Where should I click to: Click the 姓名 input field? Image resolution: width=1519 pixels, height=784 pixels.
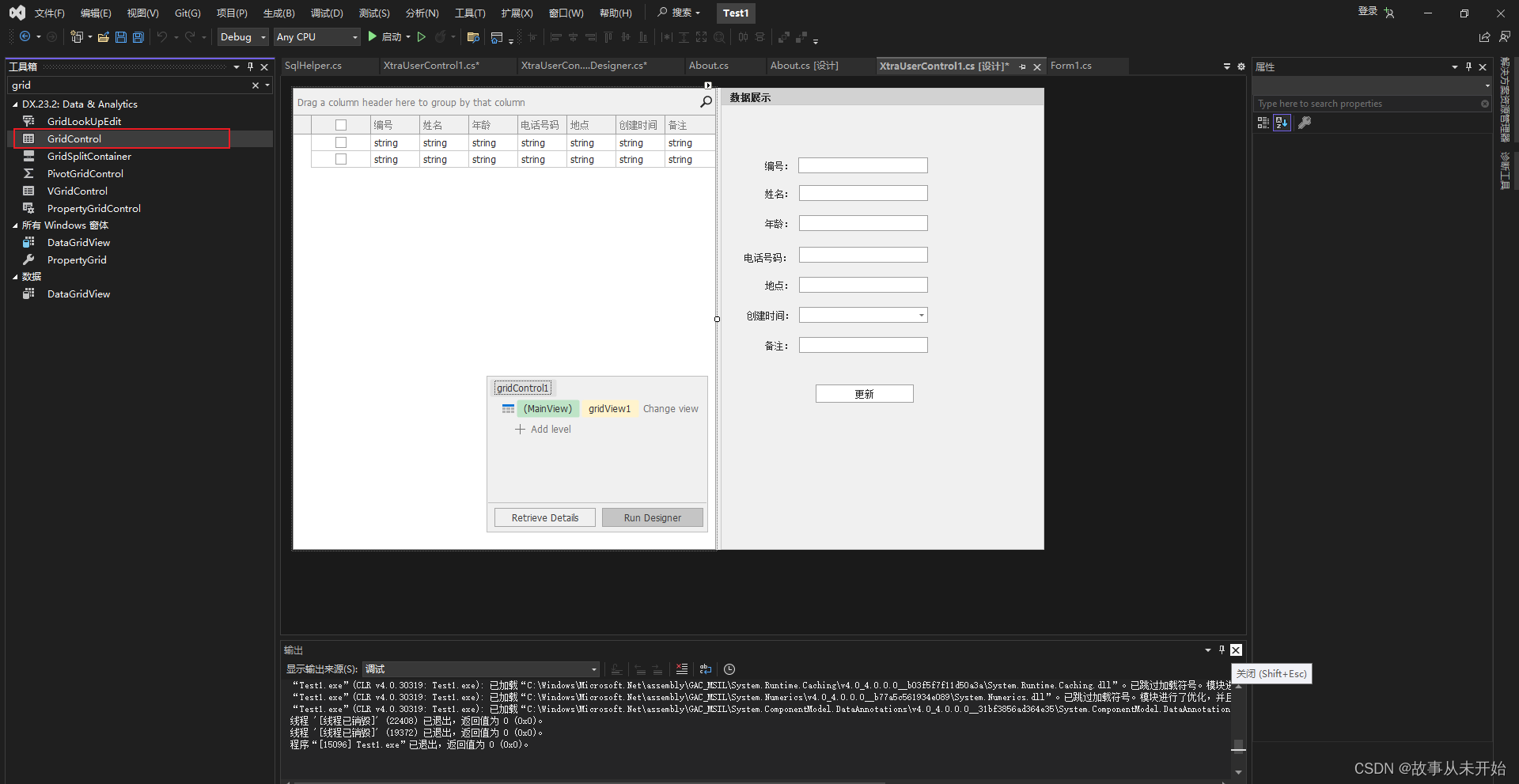point(862,192)
